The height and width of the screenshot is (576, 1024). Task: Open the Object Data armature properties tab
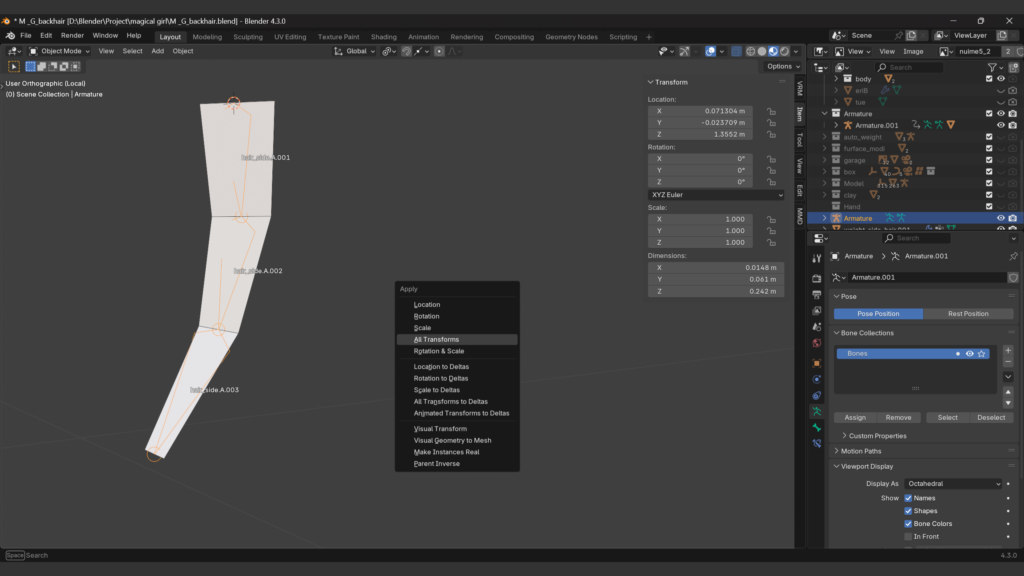[817, 411]
